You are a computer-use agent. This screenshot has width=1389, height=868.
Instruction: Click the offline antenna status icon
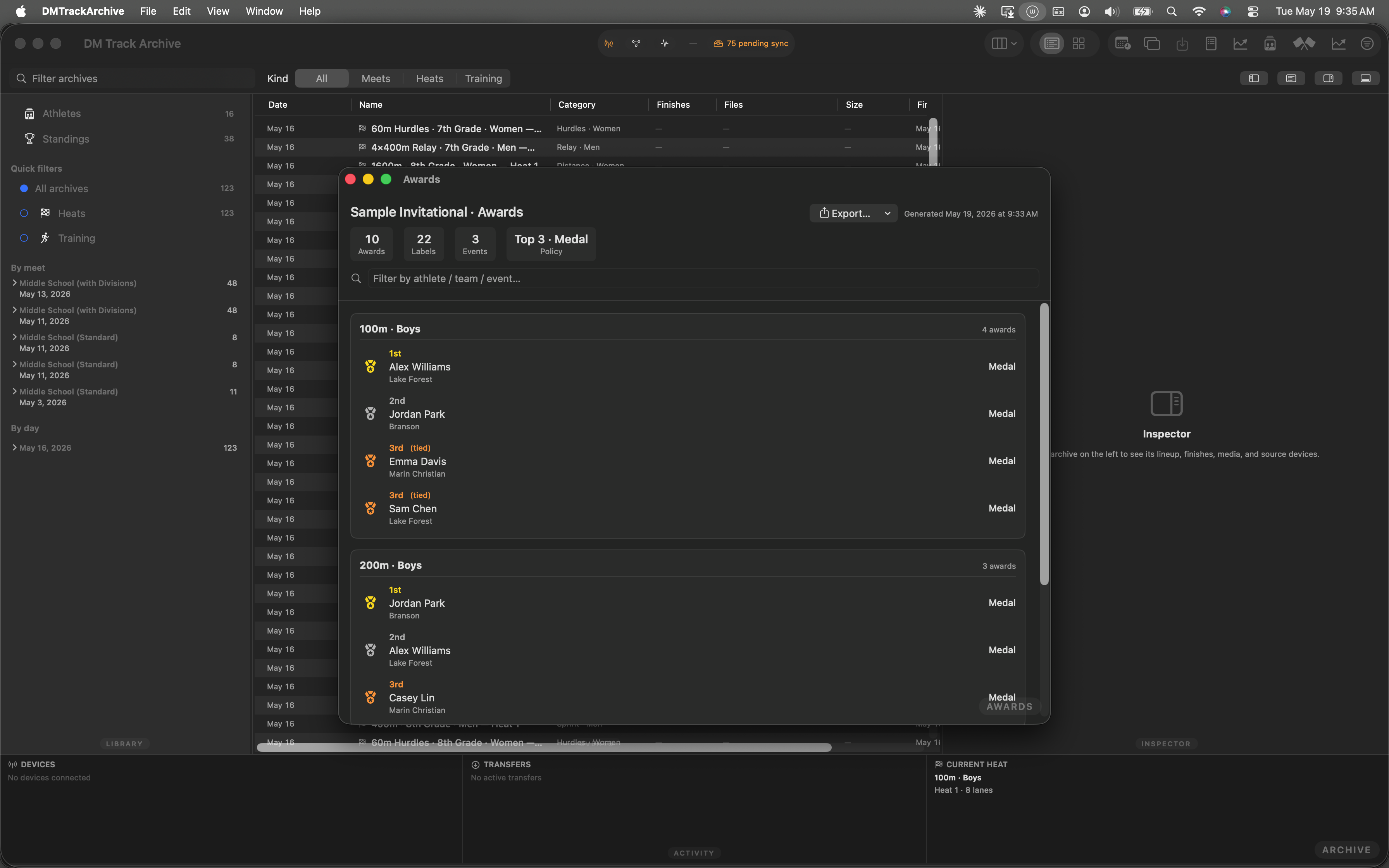click(608, 44)
